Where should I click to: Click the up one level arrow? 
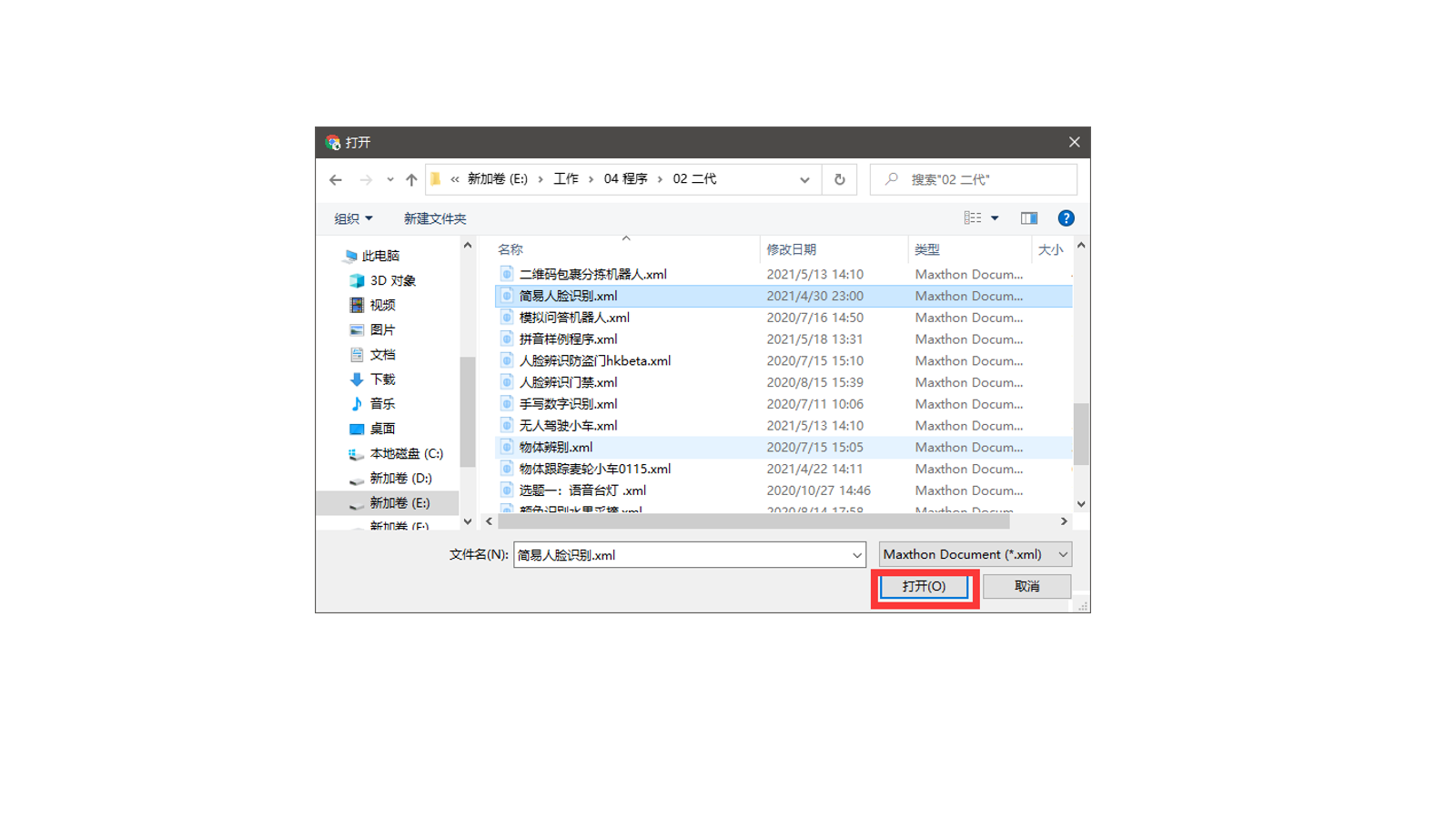[411, 180]
